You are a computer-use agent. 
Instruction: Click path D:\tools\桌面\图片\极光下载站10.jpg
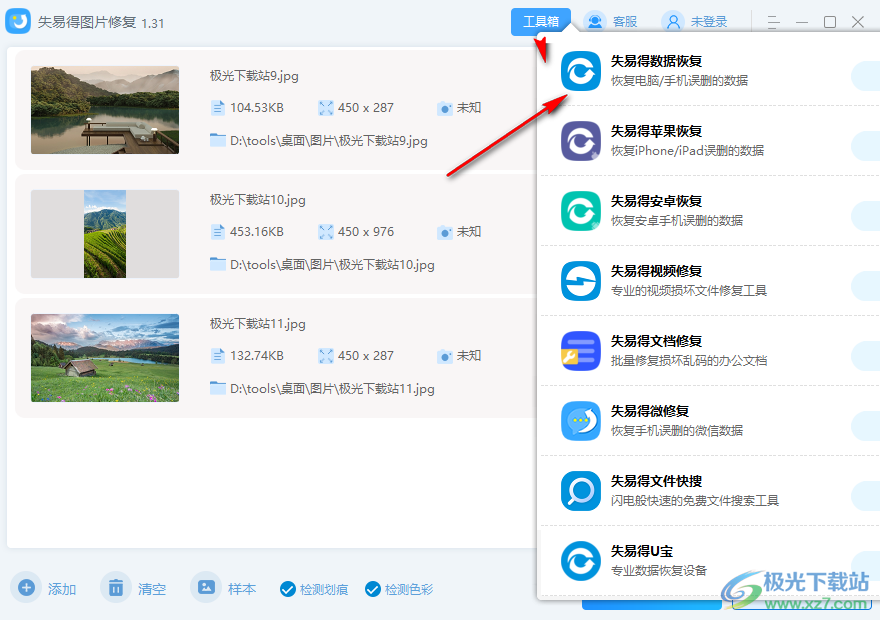pyautogui.click(x=332, y=265)
